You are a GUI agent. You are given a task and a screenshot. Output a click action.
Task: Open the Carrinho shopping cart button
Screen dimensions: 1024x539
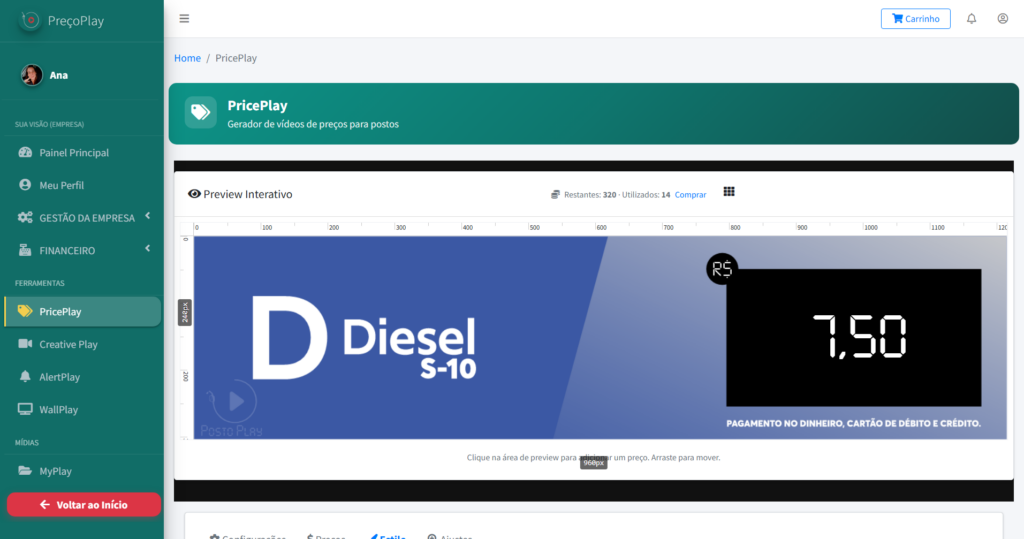click(x=915, y=19)
